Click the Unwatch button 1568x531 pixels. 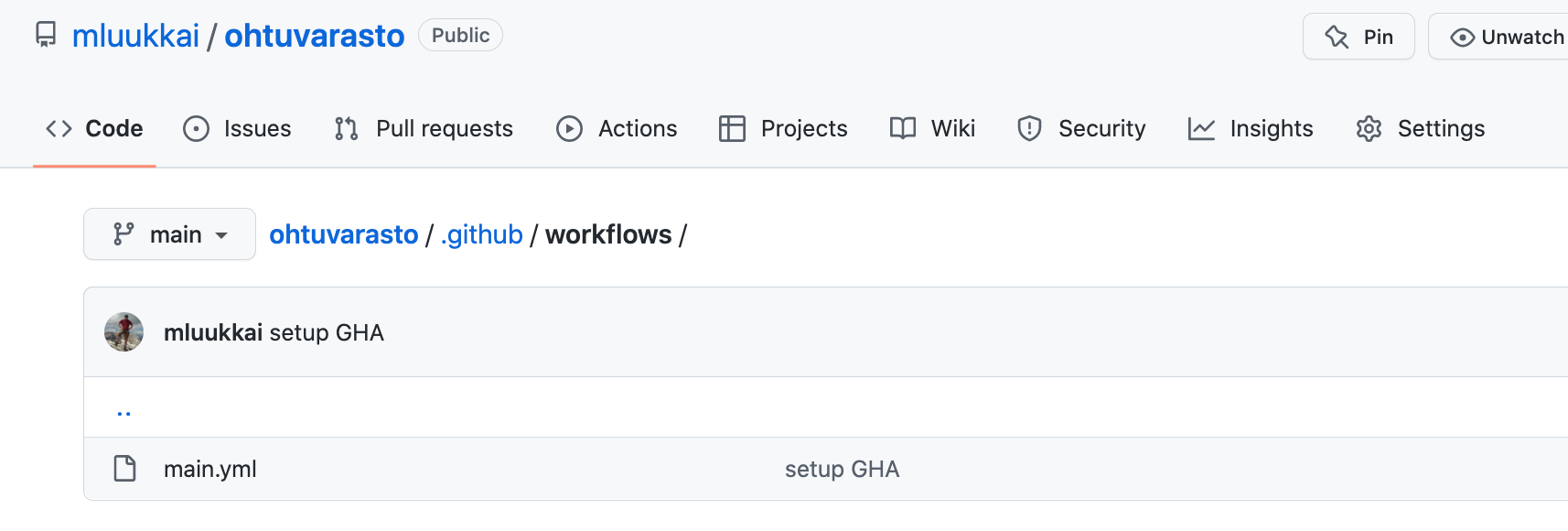tap(1507, 37)
